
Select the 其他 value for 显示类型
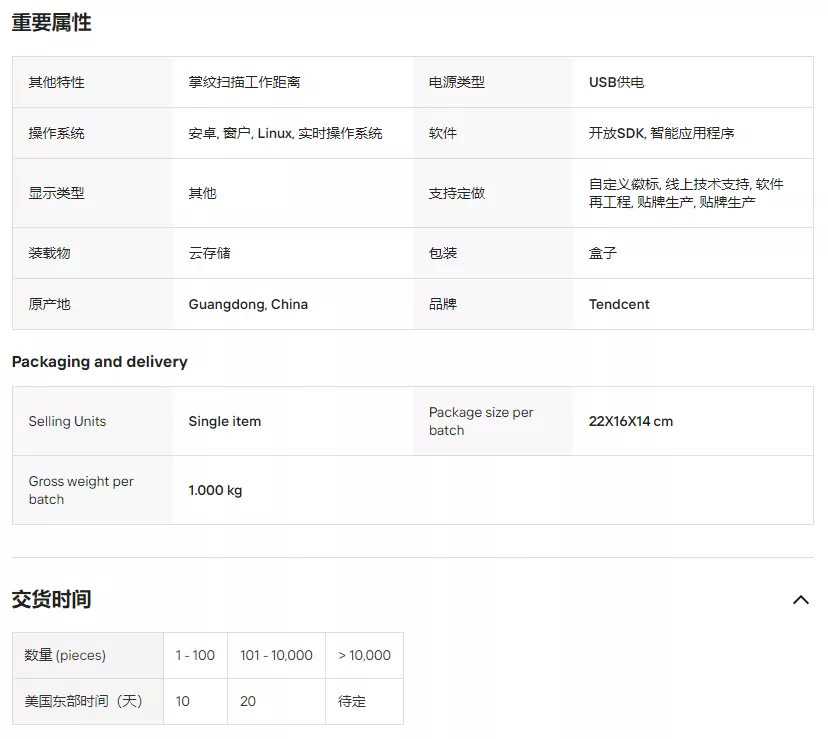[x=202, y=193]
